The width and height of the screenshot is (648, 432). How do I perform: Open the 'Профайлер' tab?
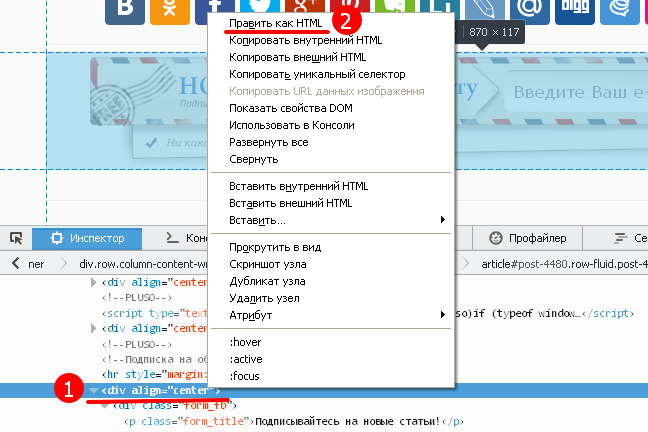(x=527, y=238)
